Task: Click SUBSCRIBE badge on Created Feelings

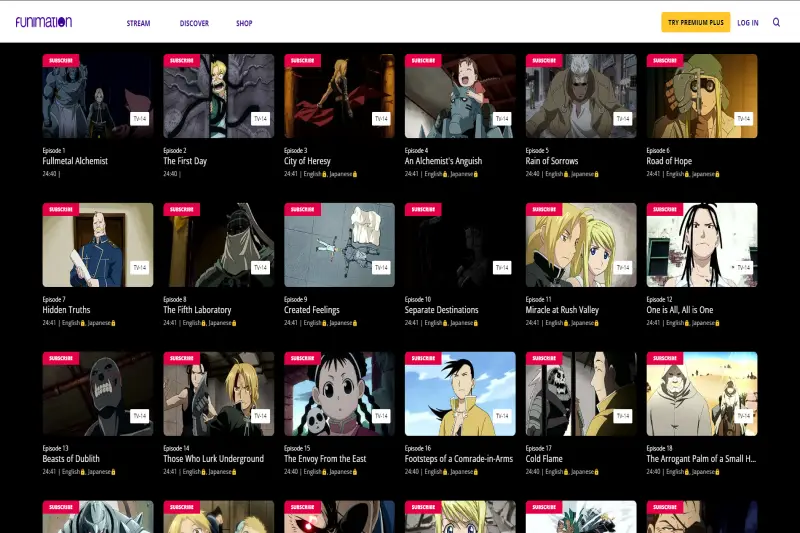Action: (303, 209)
